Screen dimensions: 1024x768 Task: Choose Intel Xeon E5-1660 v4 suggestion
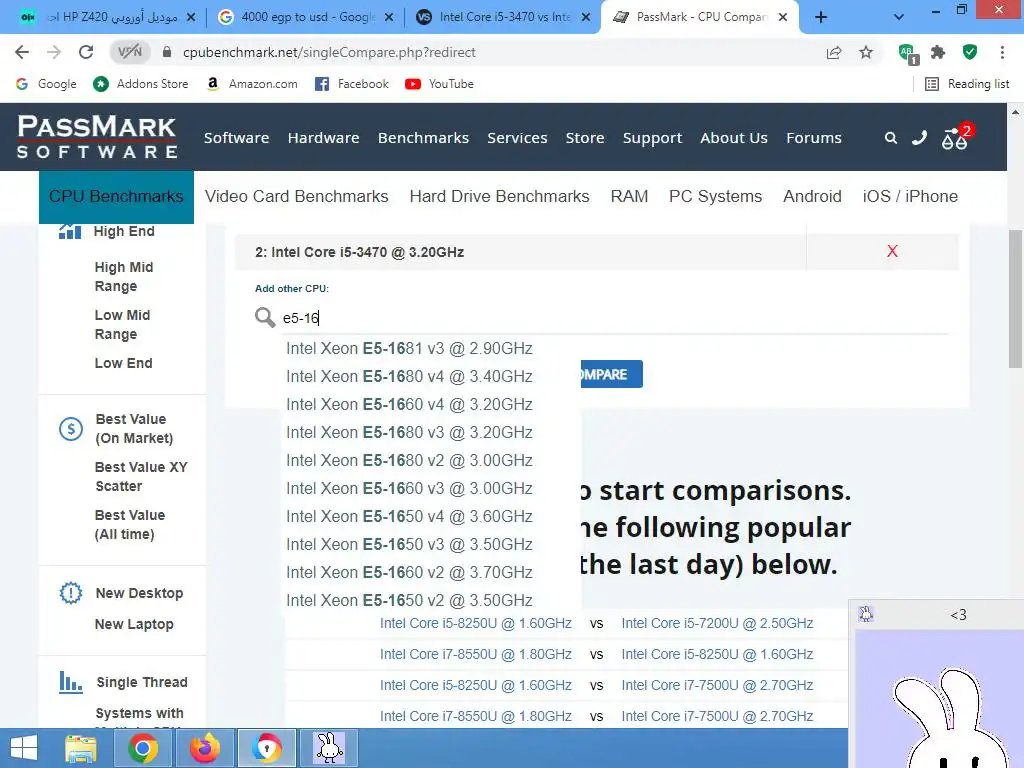click(409, 404)
